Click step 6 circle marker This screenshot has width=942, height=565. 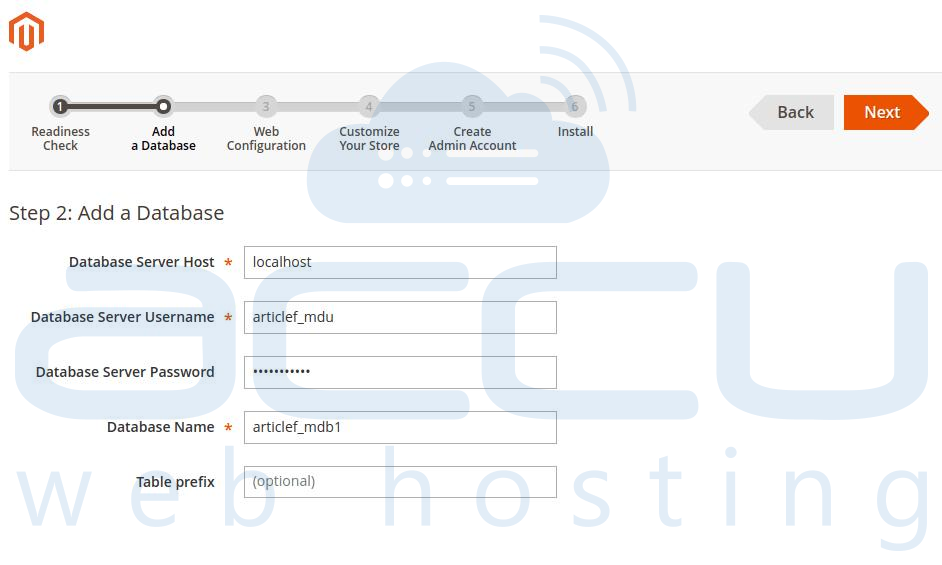pyautogui.click(x=575, y=106)
